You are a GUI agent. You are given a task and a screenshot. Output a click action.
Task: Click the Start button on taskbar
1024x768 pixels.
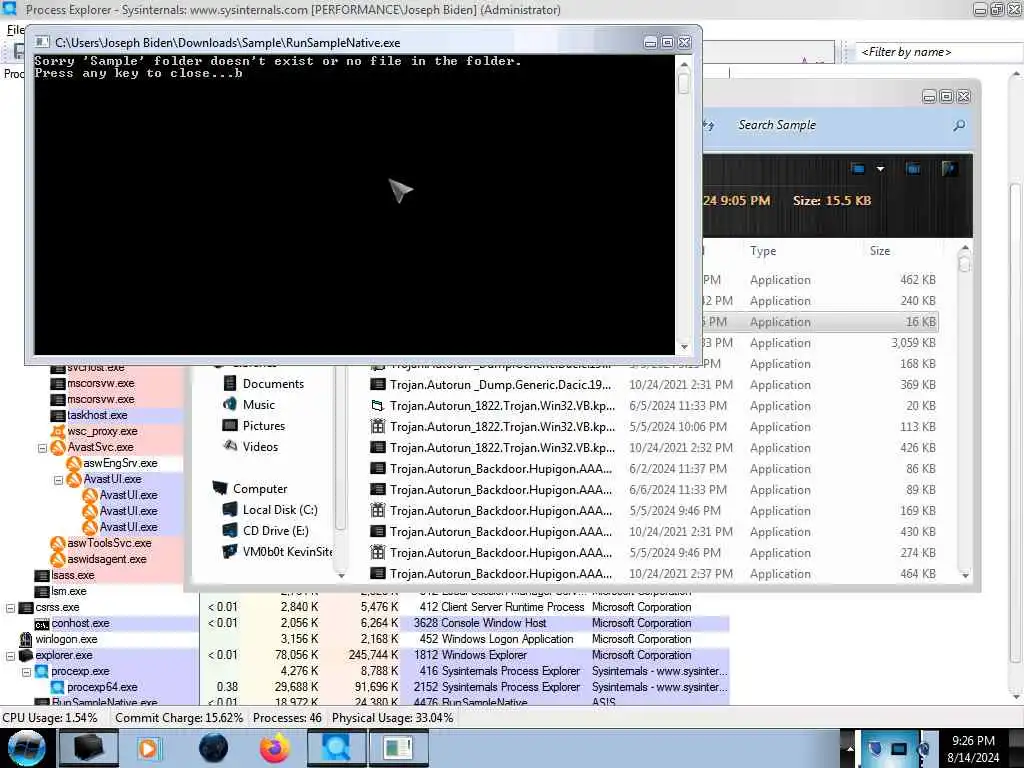click(x=27, y=748)
